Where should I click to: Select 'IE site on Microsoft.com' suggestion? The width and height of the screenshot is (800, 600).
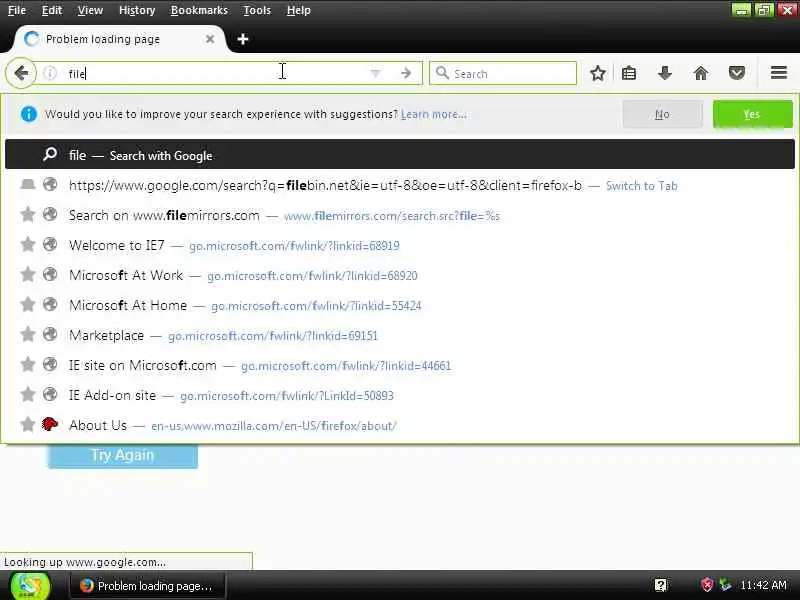[x=399, y=365]
